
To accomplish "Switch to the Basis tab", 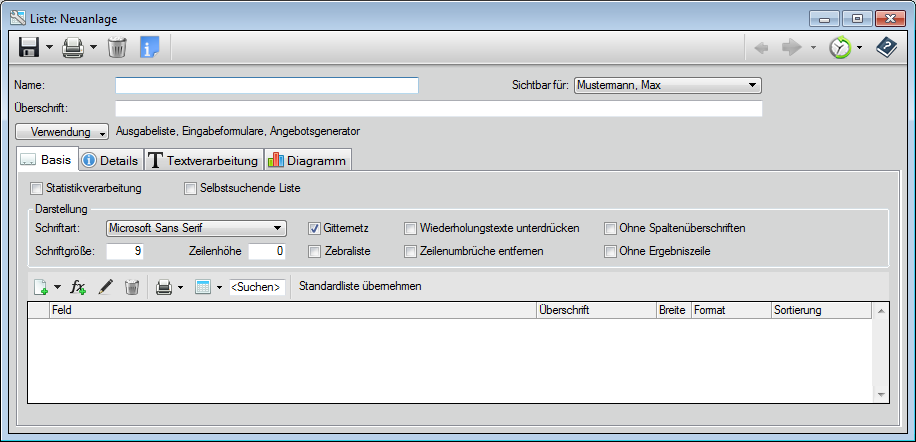I will click(x=46, y=159).
